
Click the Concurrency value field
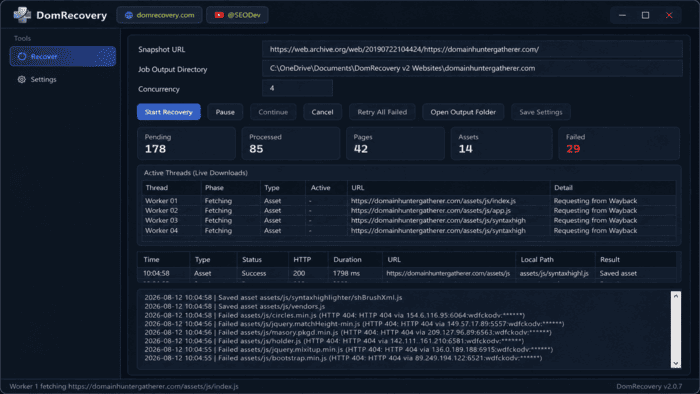point(297,88)
